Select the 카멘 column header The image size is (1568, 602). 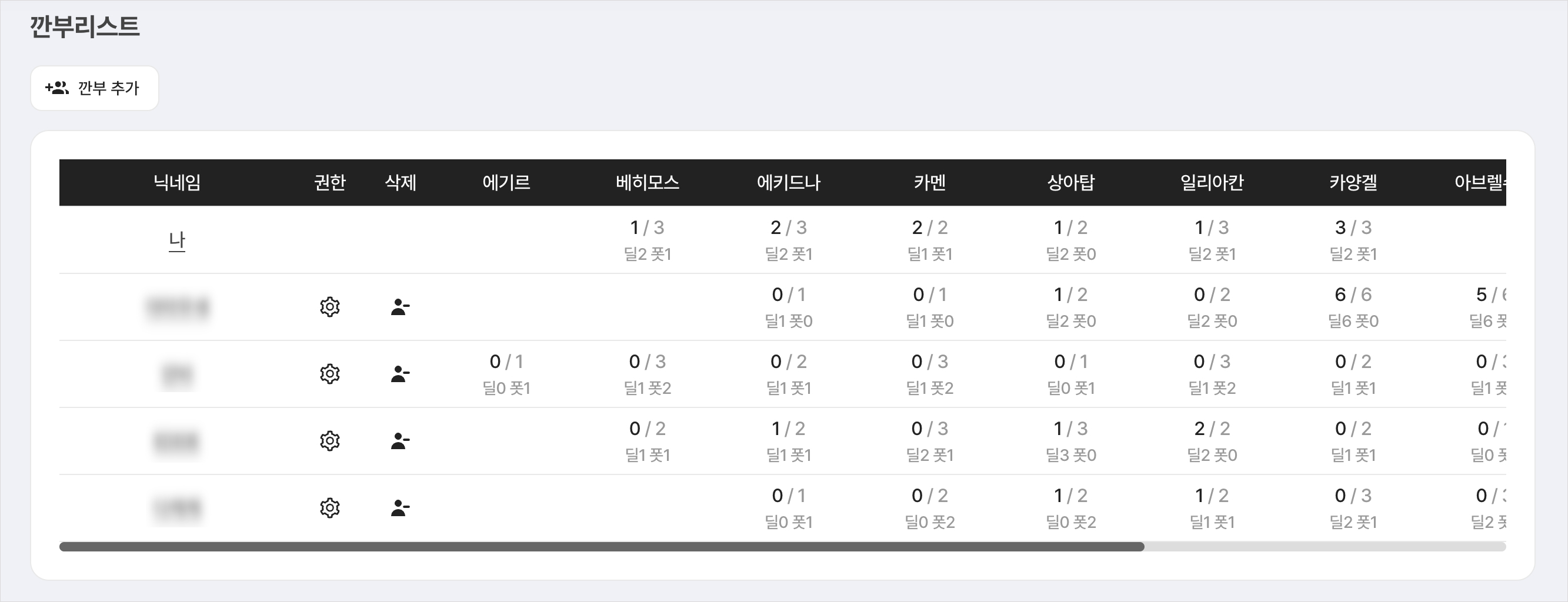pos(929,182)
